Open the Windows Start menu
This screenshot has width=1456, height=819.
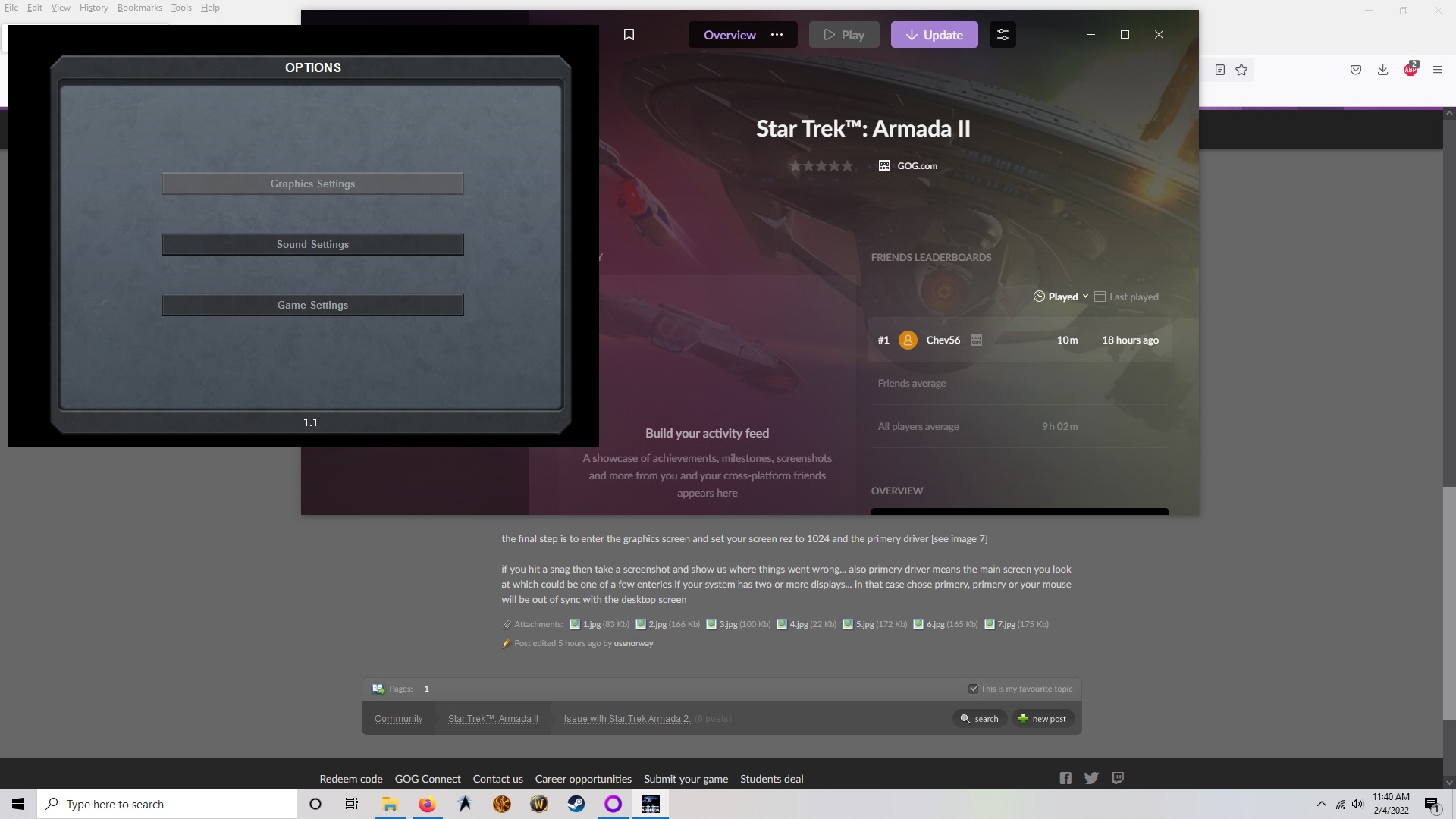[18, 804]
